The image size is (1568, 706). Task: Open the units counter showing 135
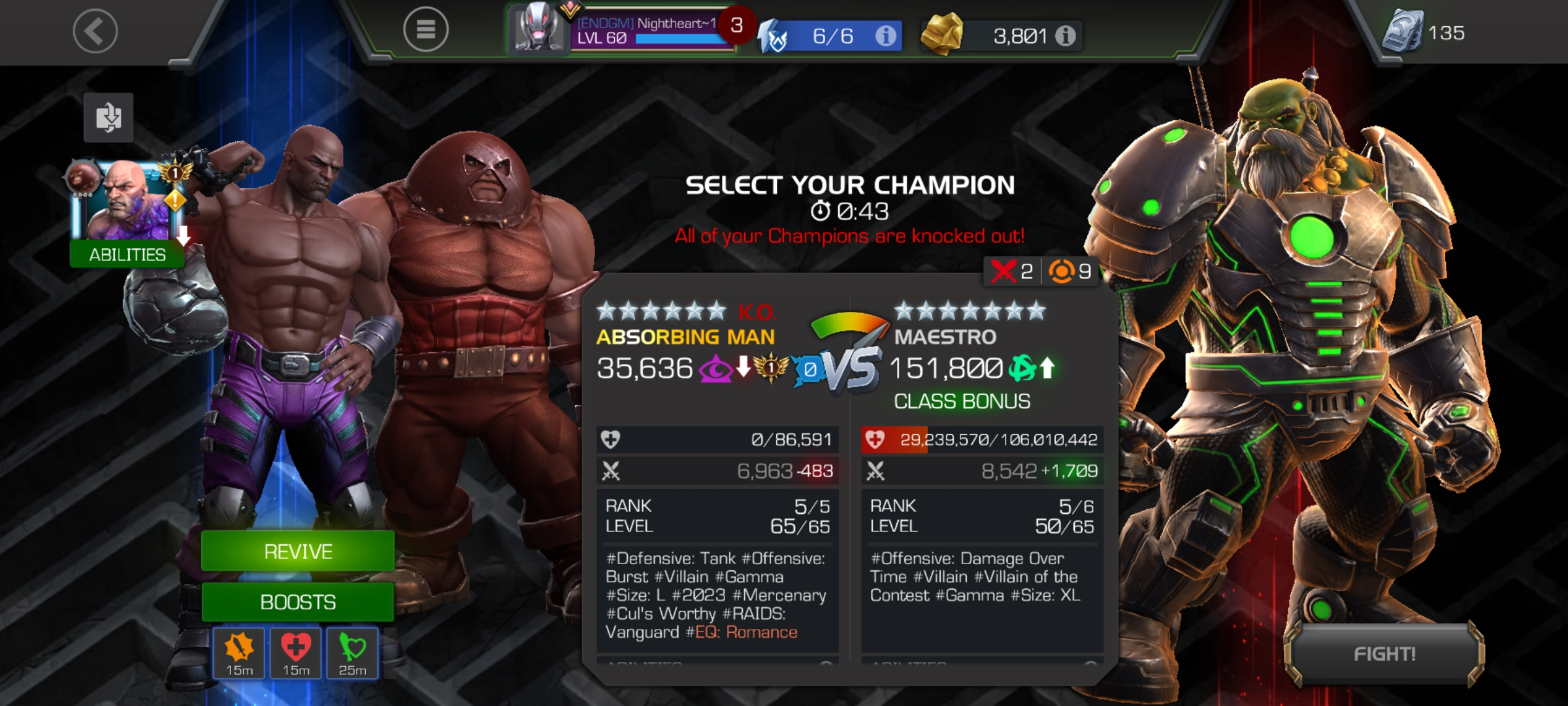pos(1424,31)
